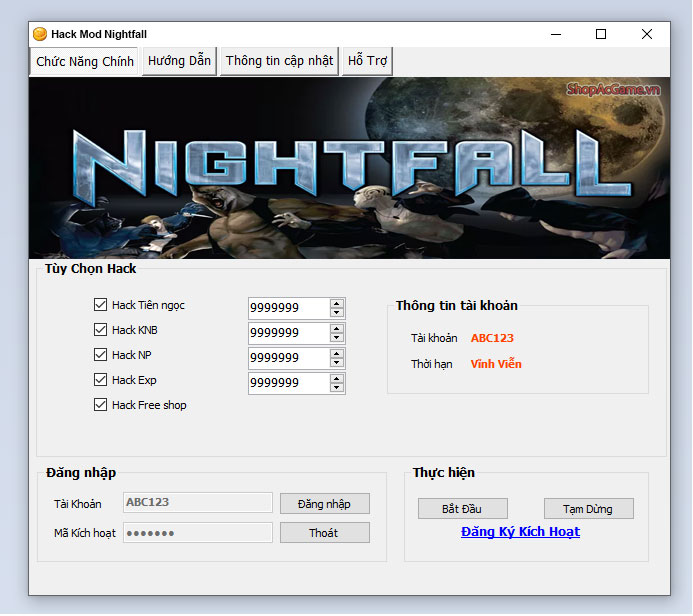Image resolution: width=693 pixels, height=616 pixels.
Task: Close the Hack Mod Nightfall window
Action: point(647,34)
